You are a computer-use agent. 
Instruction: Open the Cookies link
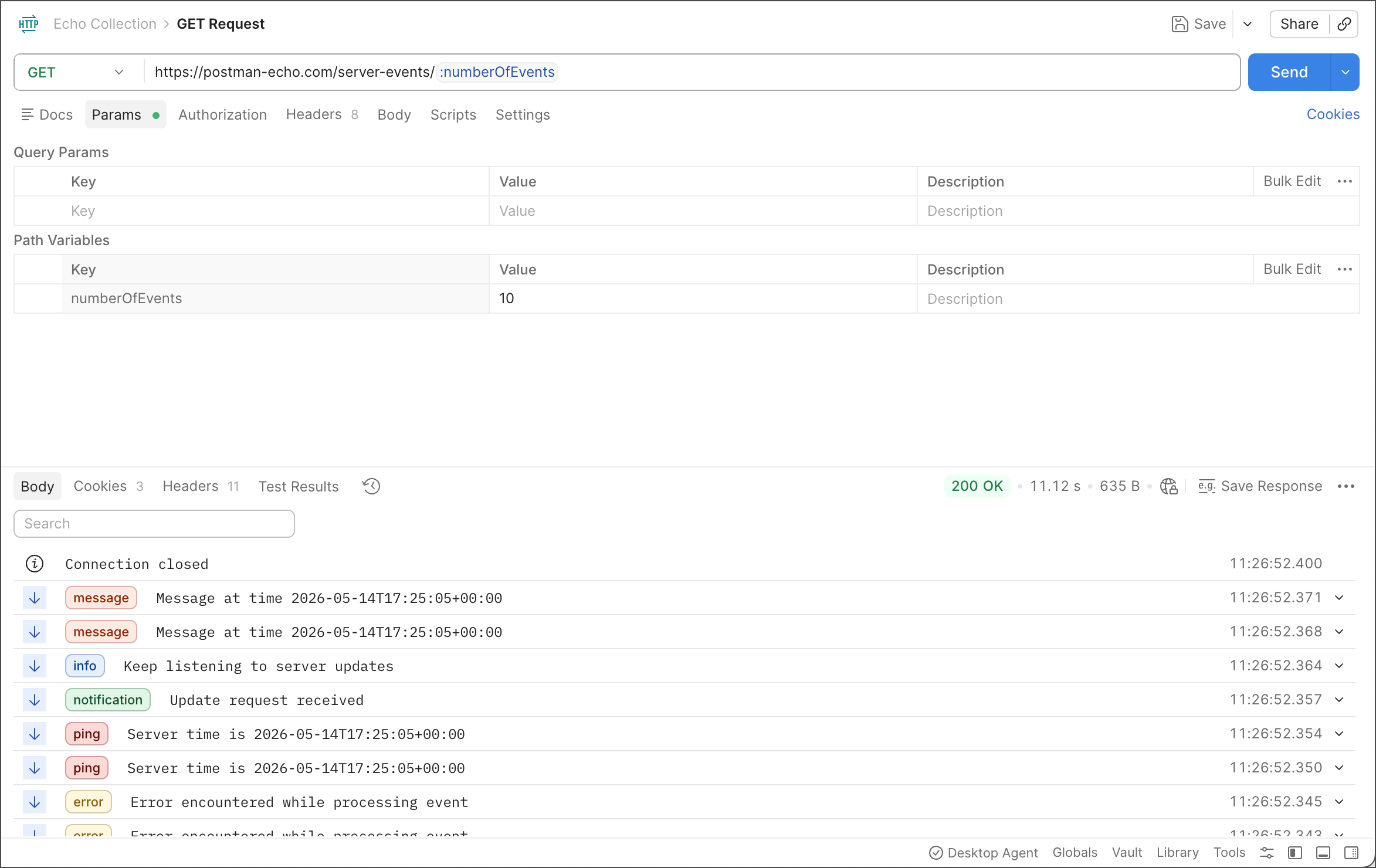1333,114
